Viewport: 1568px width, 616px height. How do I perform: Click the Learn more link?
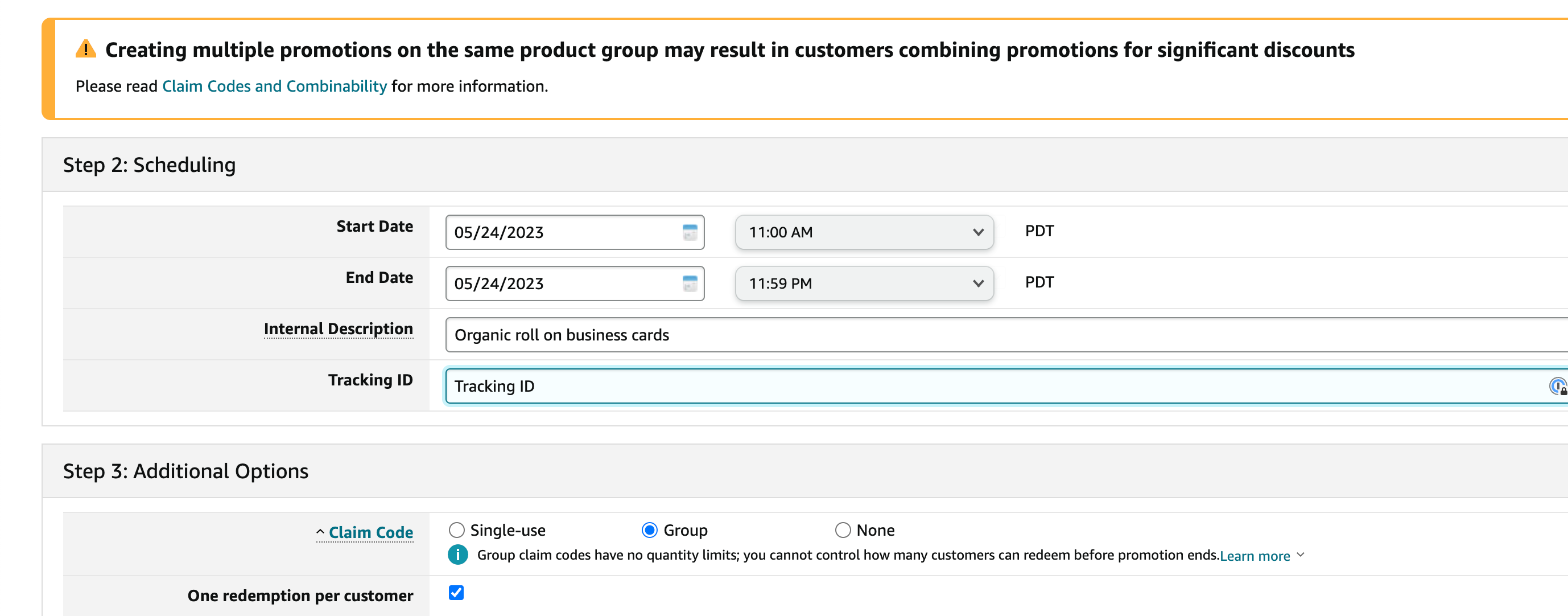(1255, 556)
